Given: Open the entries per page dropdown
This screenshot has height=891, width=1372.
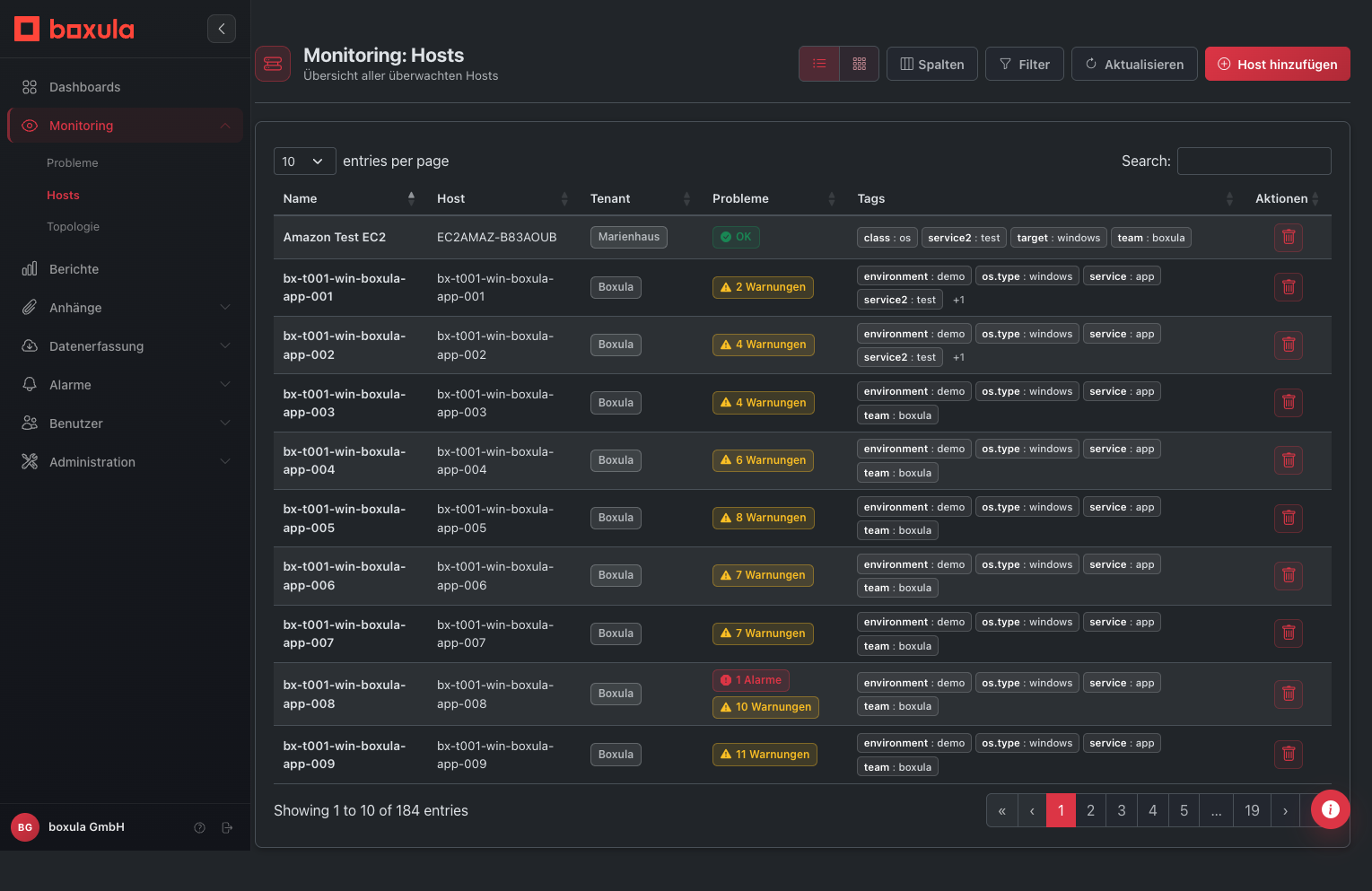Looking at the screenshot, I should [x=305, y=162].
